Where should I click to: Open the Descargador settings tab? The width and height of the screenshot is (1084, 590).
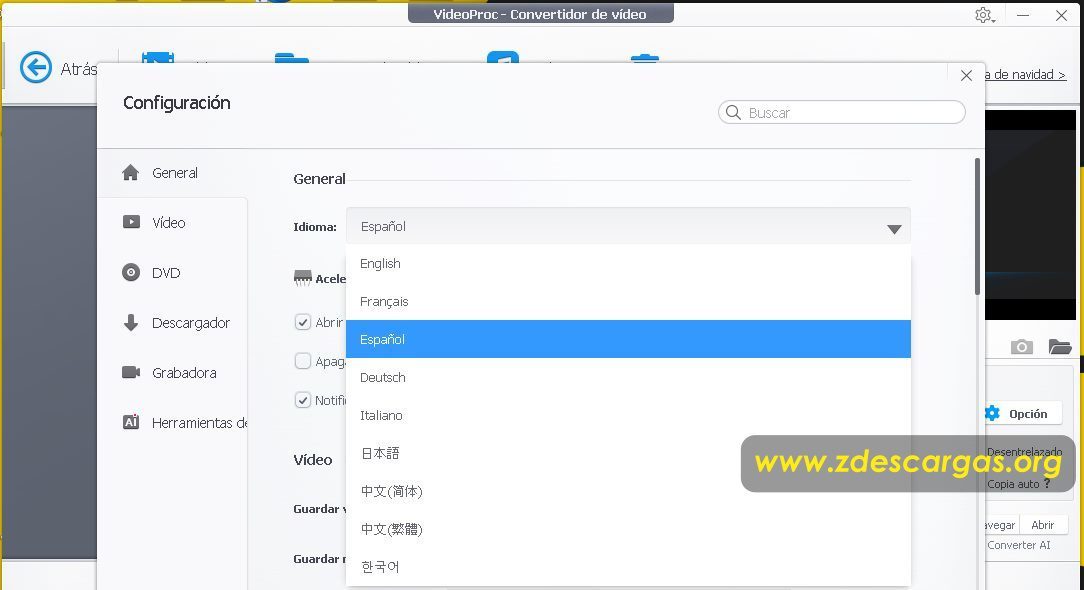(x=172, y=322)
